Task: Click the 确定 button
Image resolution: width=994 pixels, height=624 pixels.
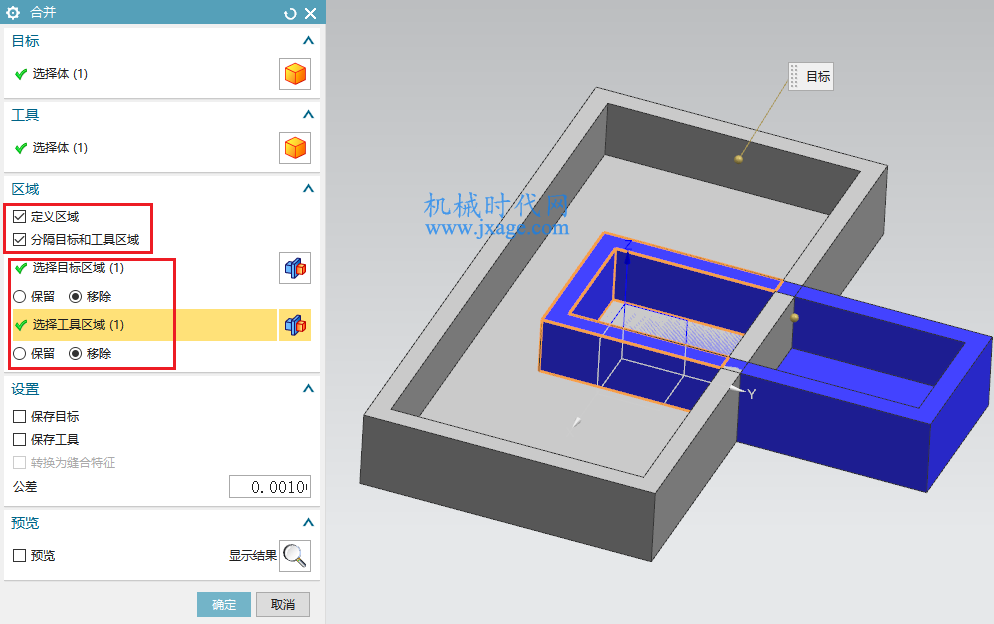Action: click(224, 605)
